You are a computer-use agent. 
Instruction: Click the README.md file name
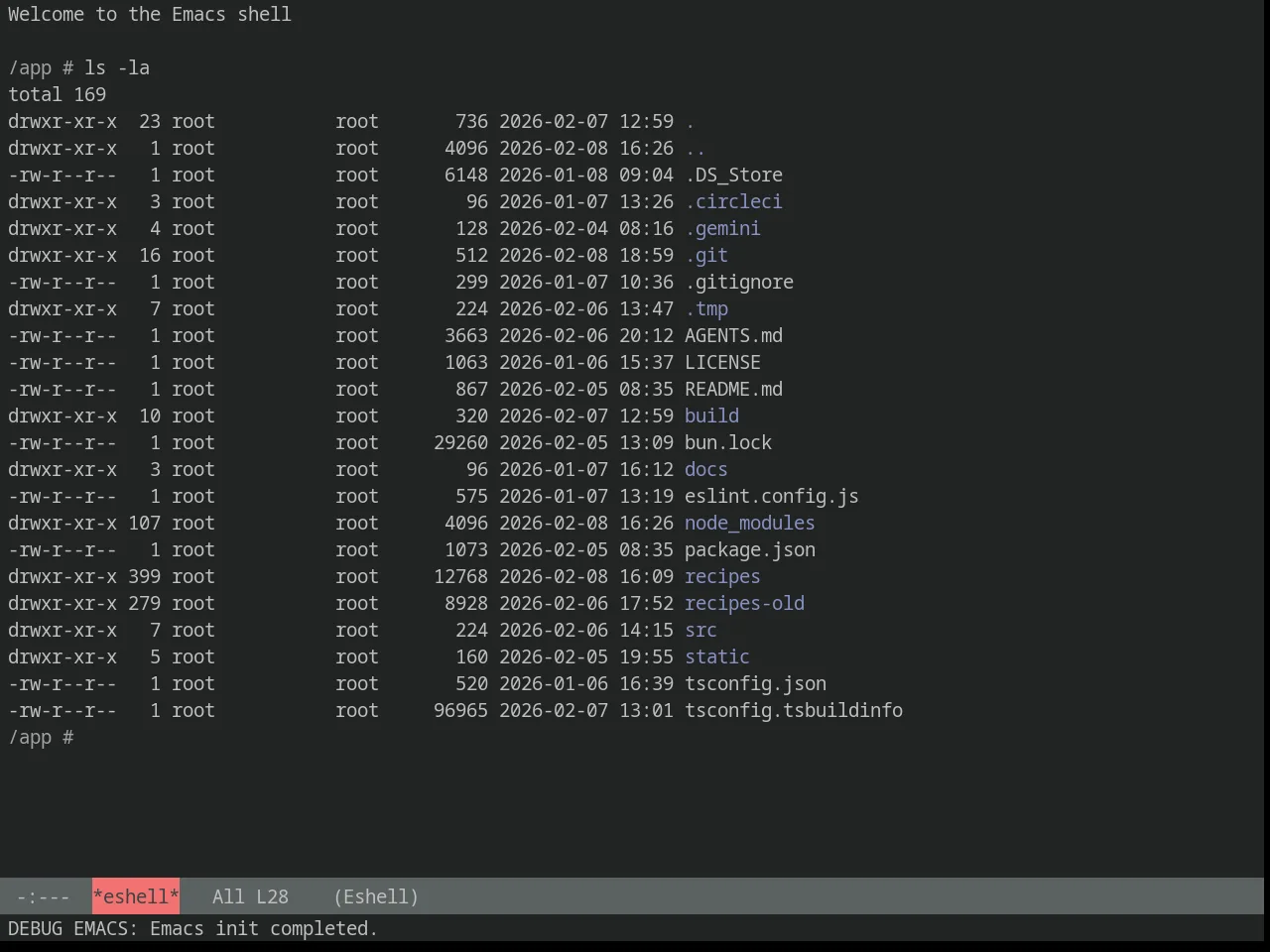(x=733, y=389)
